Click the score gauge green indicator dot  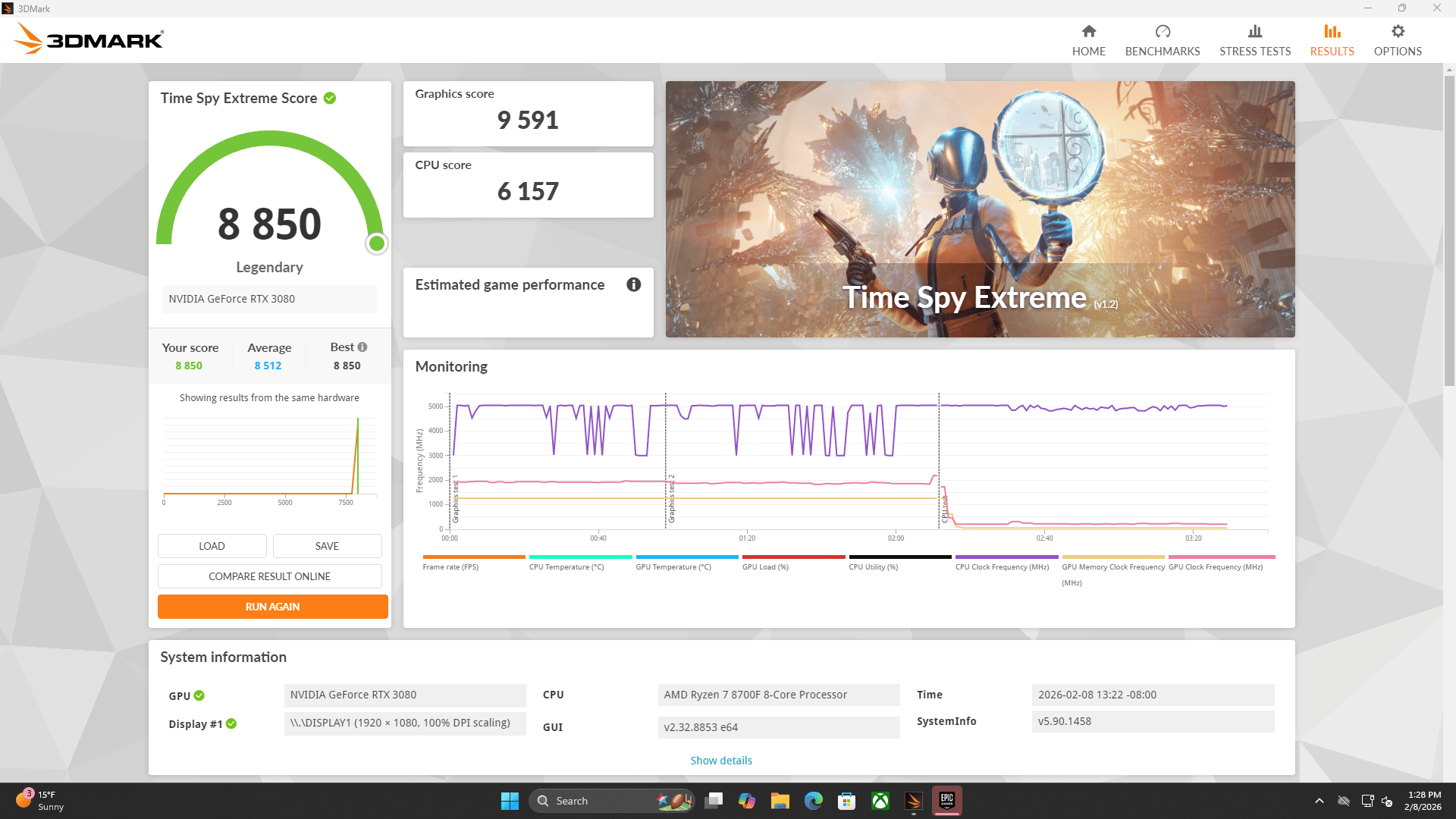376,243
